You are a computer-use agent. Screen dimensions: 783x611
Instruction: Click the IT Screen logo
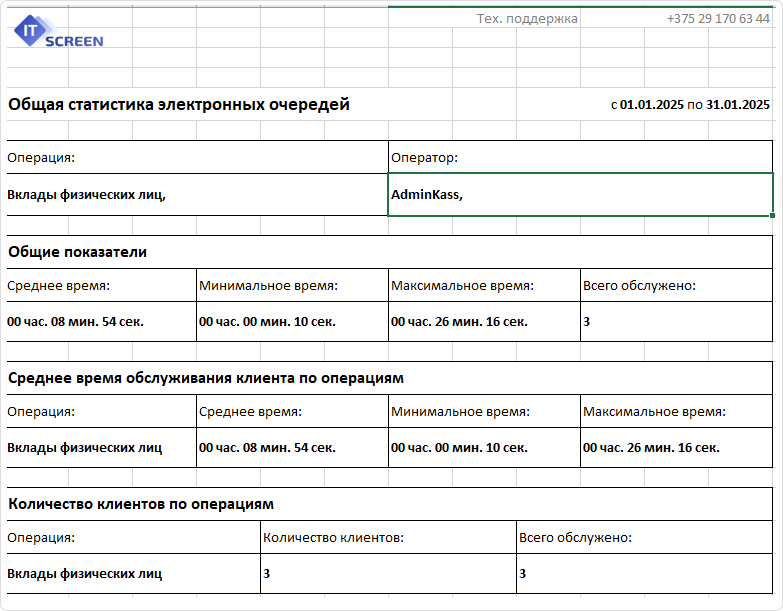(58, 33)
